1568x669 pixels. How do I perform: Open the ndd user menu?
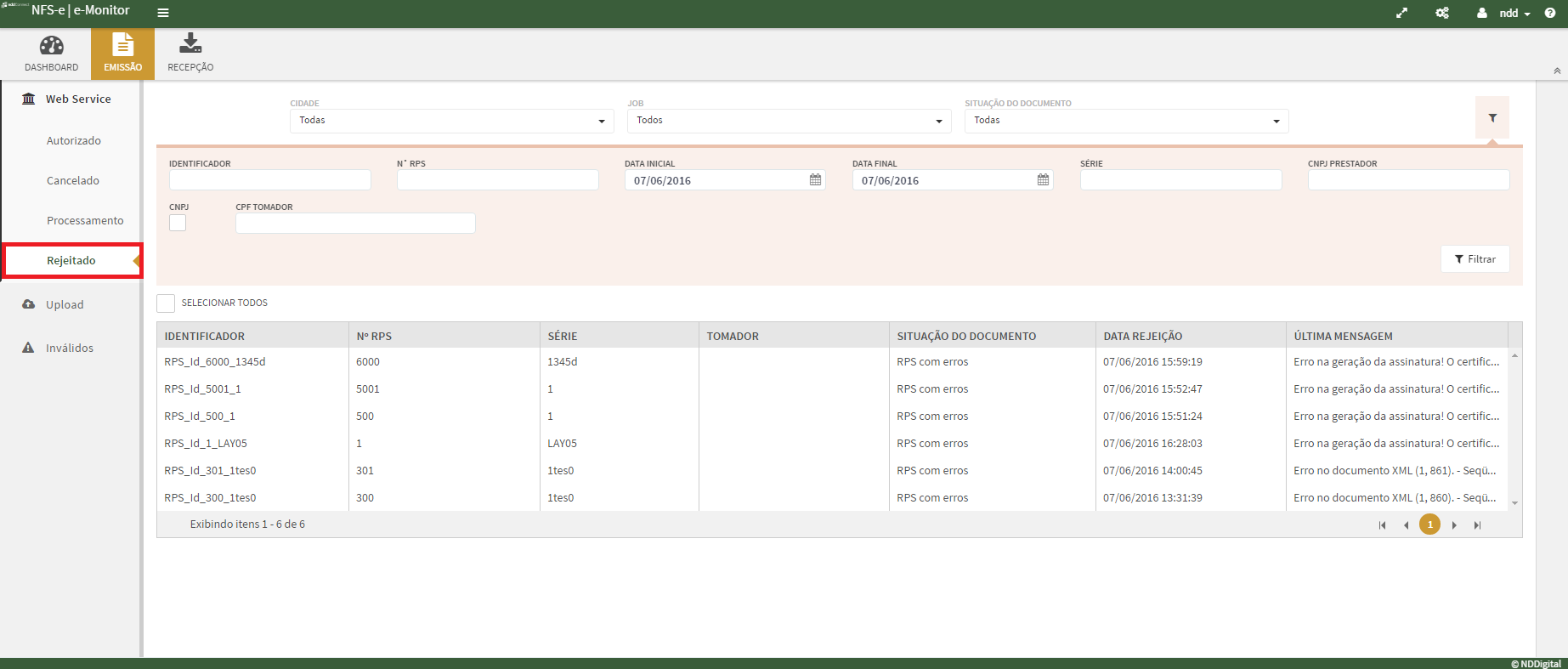point(1507,13)
